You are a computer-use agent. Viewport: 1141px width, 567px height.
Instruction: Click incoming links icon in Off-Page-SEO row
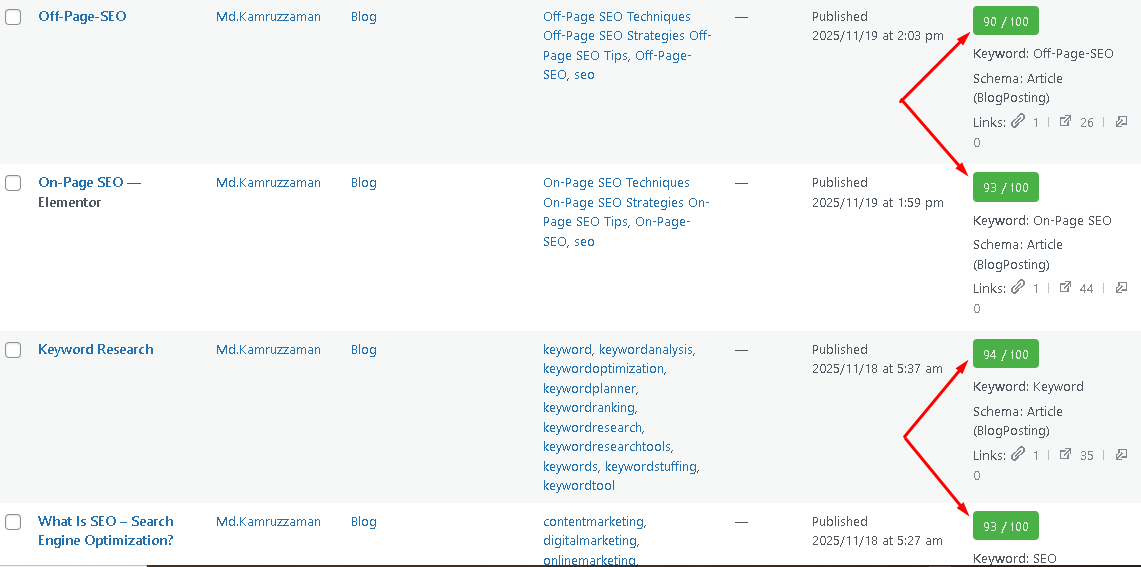click(x=1121, y=121)
